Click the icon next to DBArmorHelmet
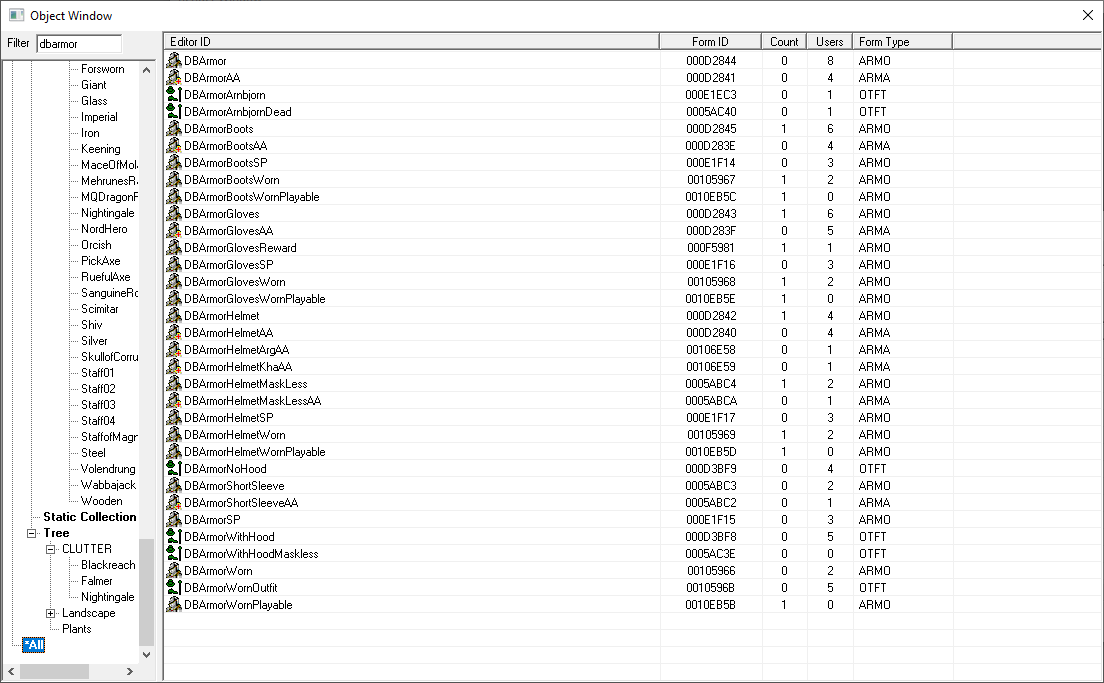This screenshot has height=683, width=1104. click(x=174, y=315)
